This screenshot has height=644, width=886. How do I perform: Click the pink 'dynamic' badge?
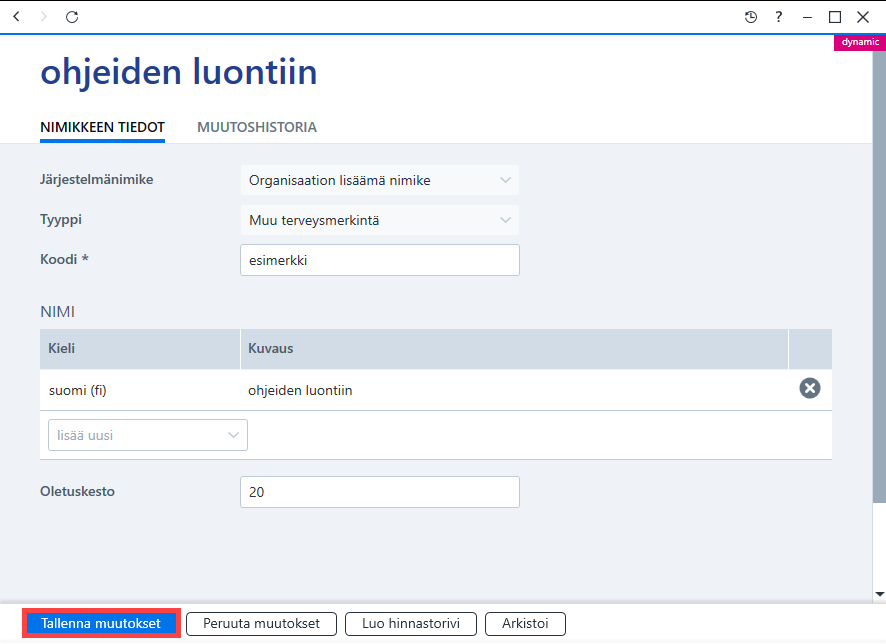coord(860,42)
